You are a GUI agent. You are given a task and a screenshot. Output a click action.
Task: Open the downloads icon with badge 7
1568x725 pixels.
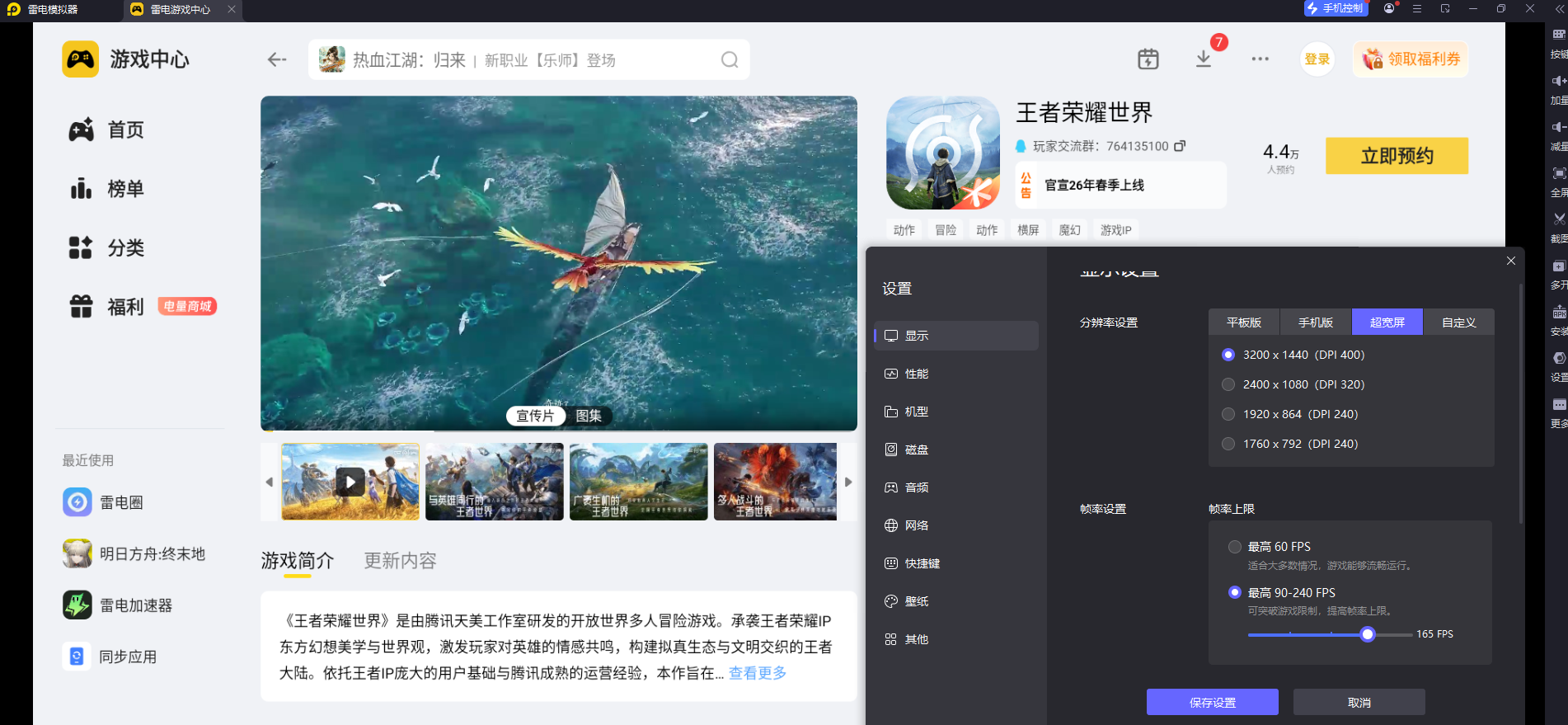click(x=1204, y=59)
